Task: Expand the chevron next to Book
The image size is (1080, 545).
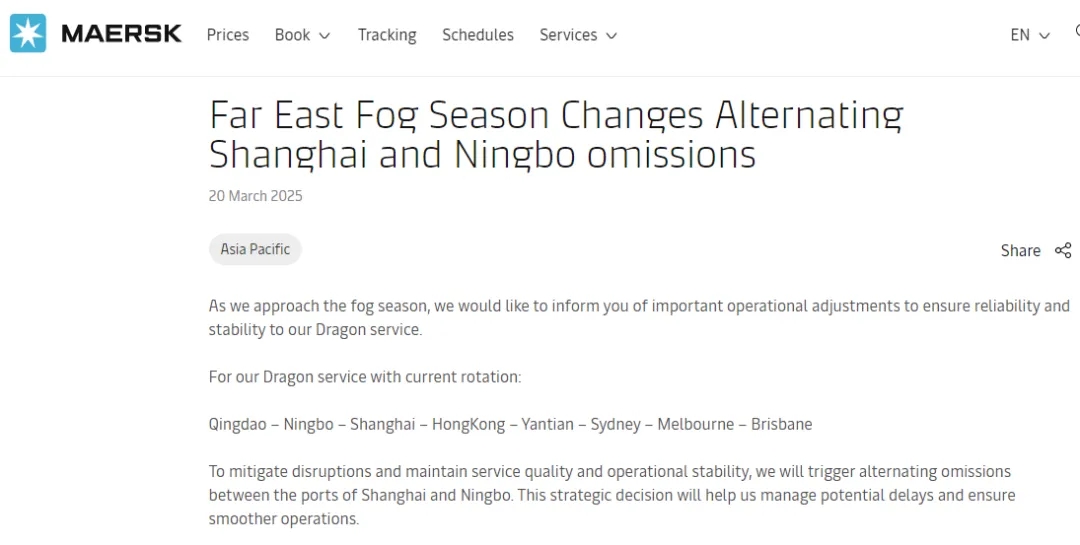Action: (324, 35)
